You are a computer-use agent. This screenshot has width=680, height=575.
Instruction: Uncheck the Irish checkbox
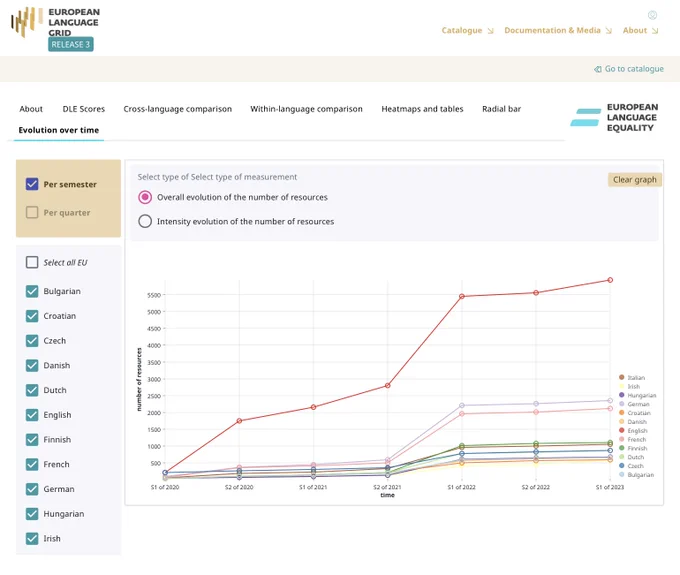[32, 539]
